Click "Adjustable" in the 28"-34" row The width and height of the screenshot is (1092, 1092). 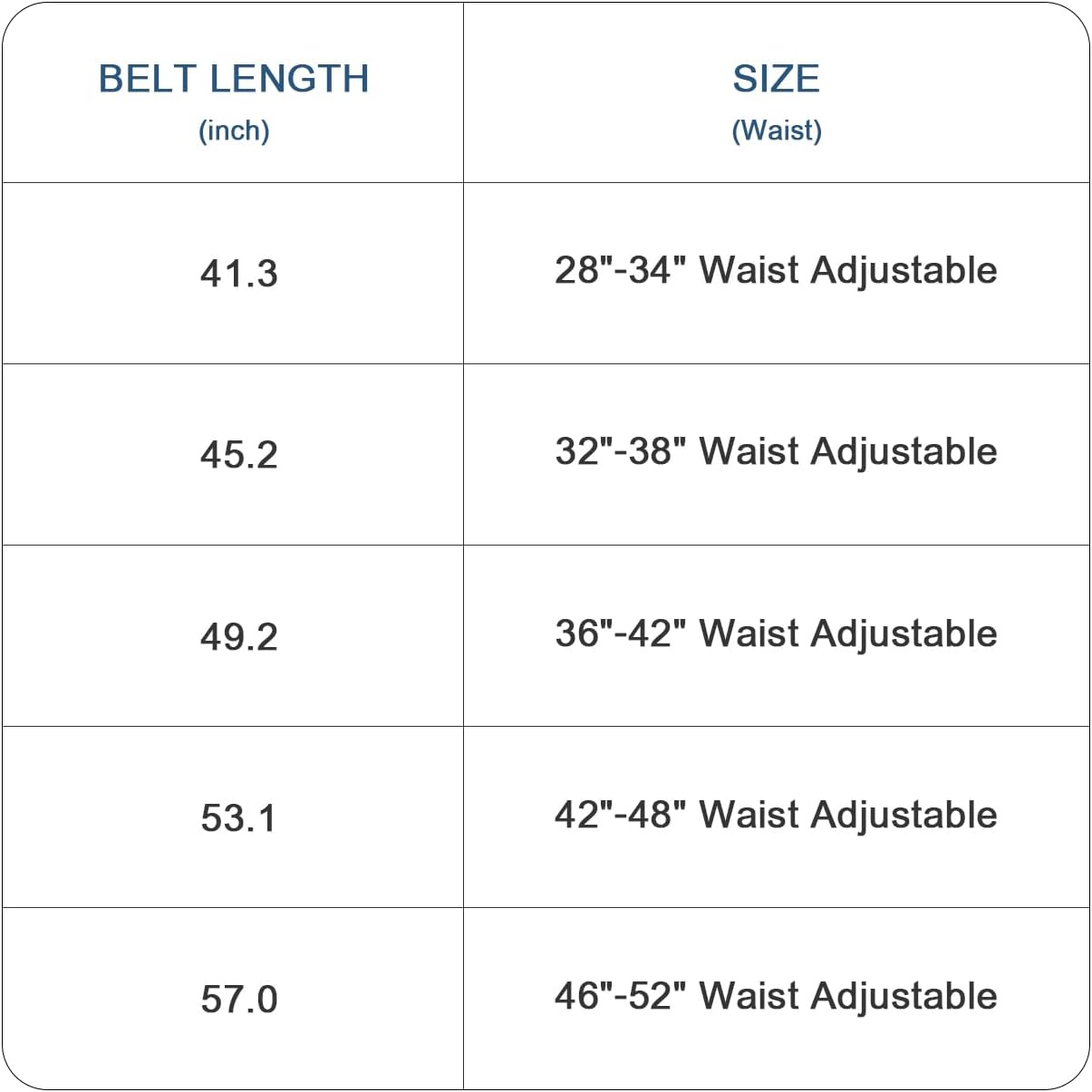tap(904, 271)
